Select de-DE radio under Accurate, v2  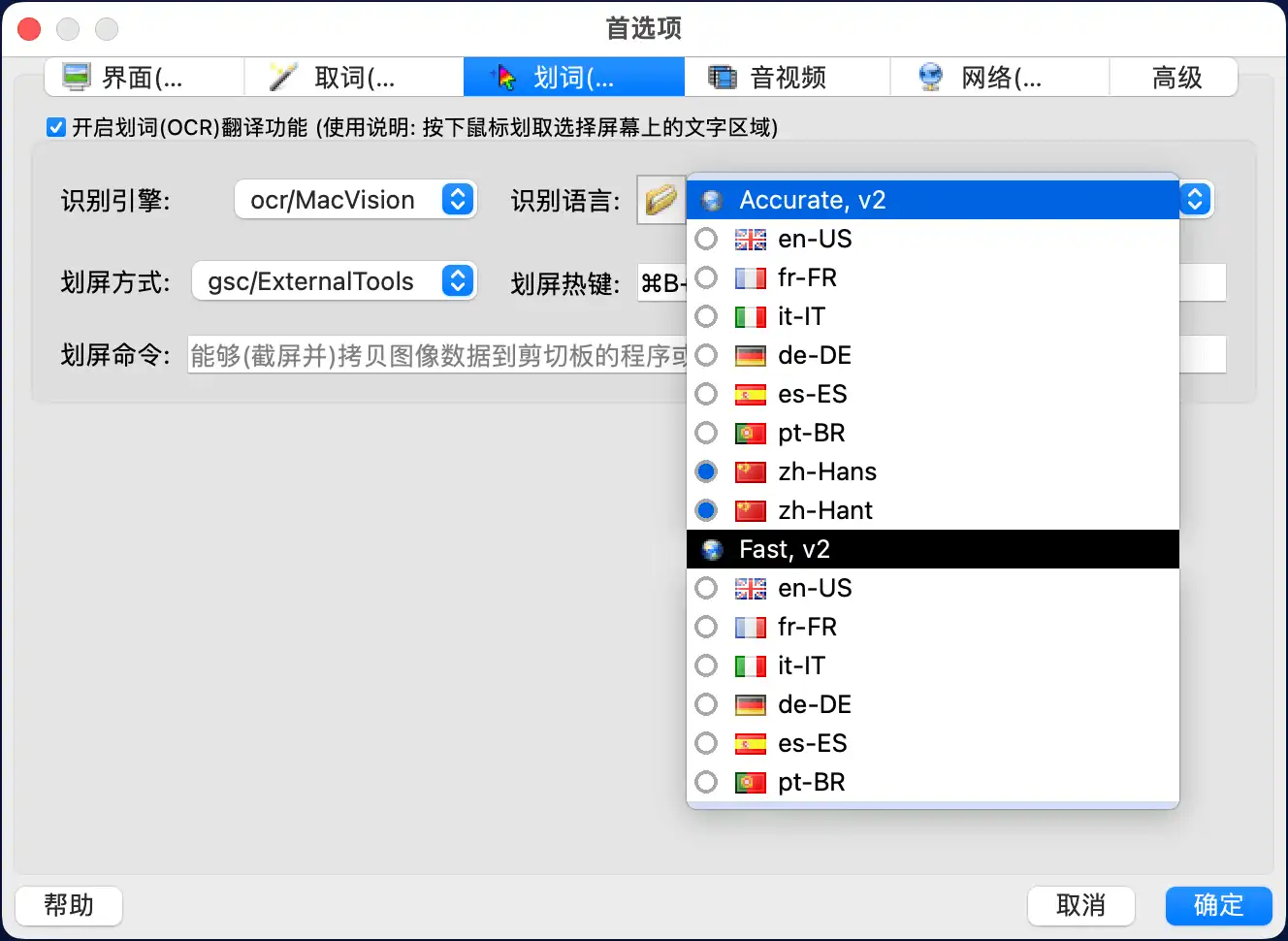point(706,355)
